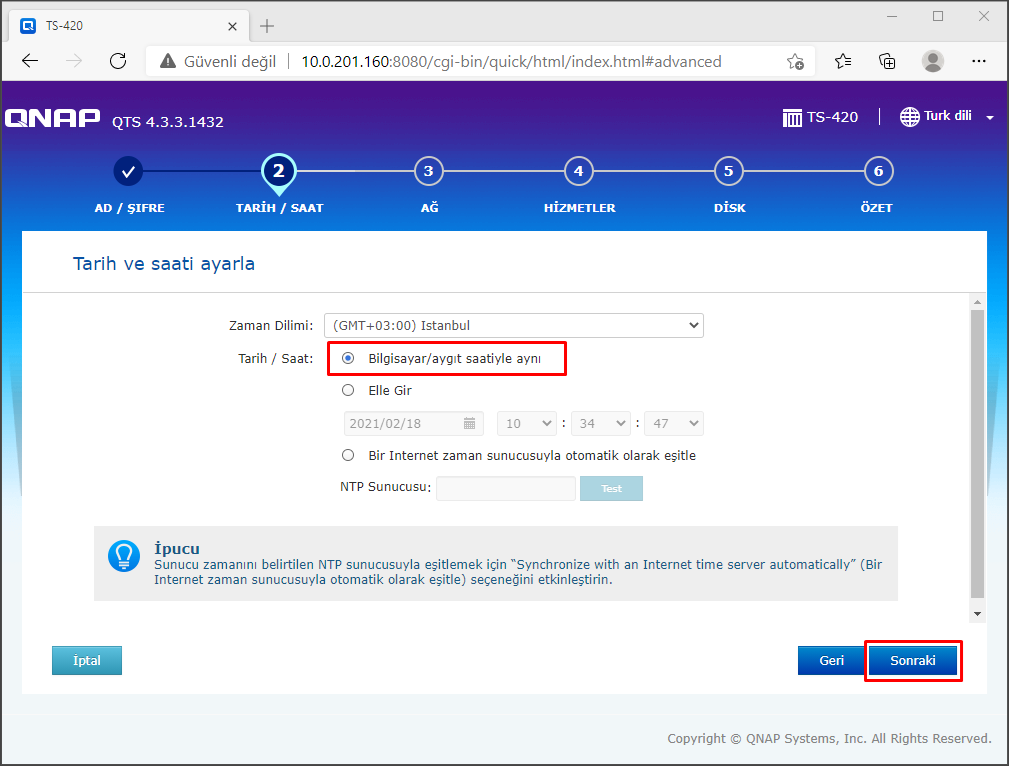The image size is (1009, 766).
Task: Select the 'Elle Gir' radio option
Action: [348, 391]
